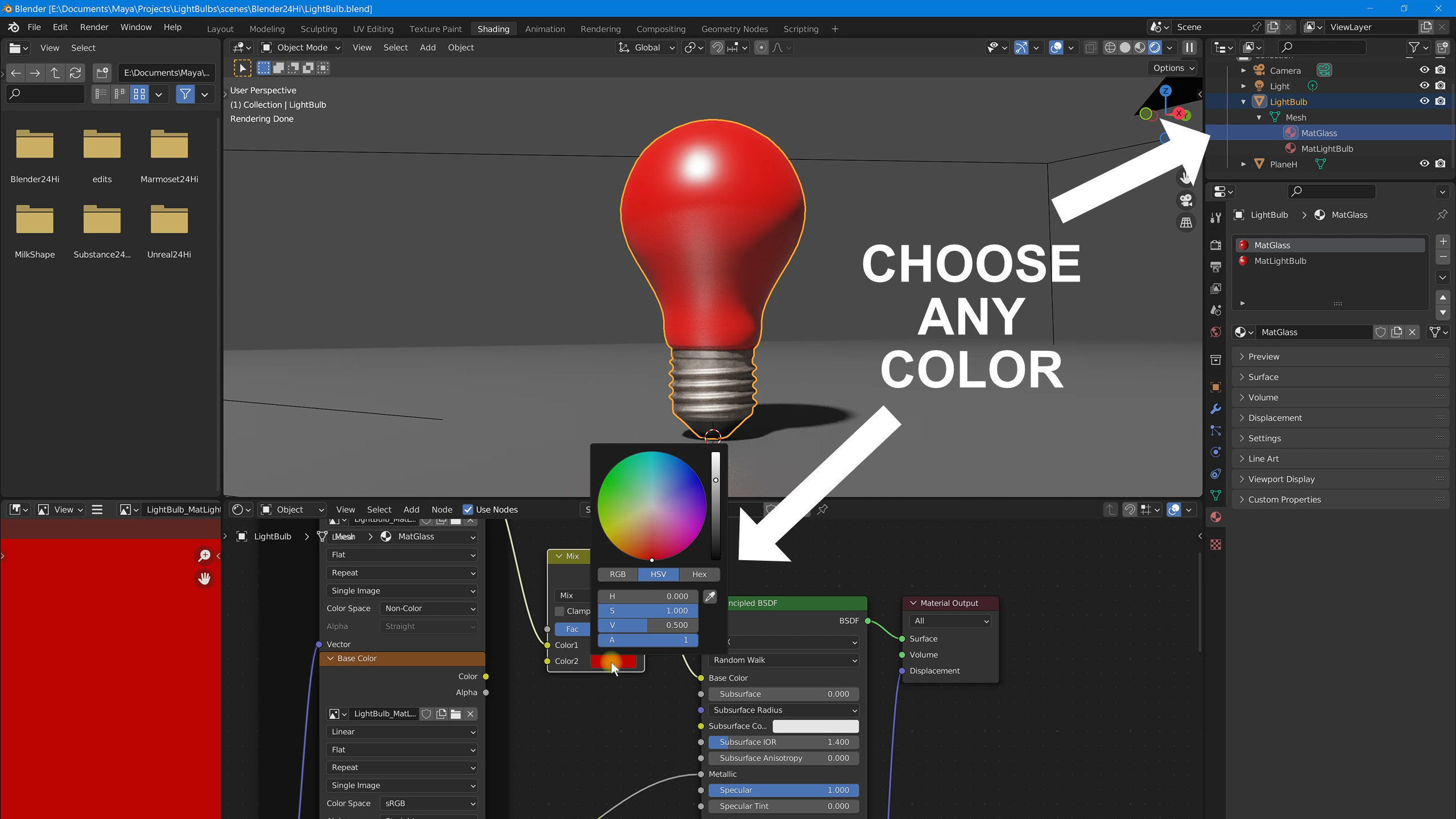Open the Material properties tab
Viewport: 1456px width, 819px height.
coord(1216,517)
